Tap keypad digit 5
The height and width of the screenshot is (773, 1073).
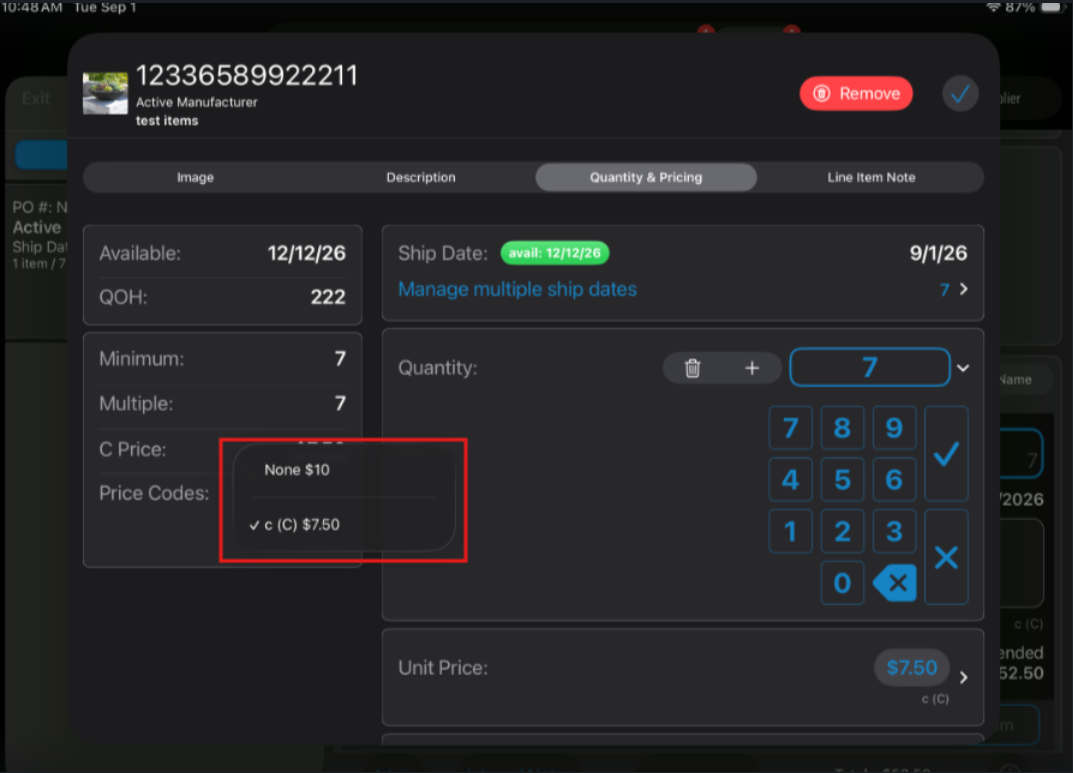842,480
